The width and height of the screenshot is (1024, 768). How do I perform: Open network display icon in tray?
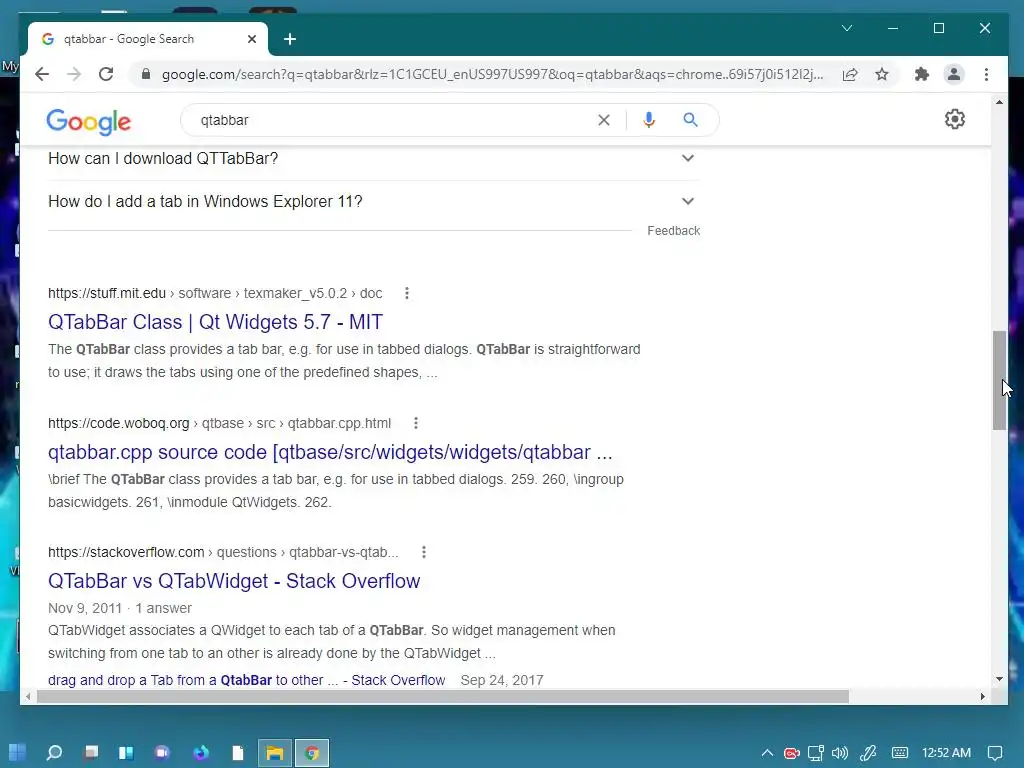click(x=816, y=754)
